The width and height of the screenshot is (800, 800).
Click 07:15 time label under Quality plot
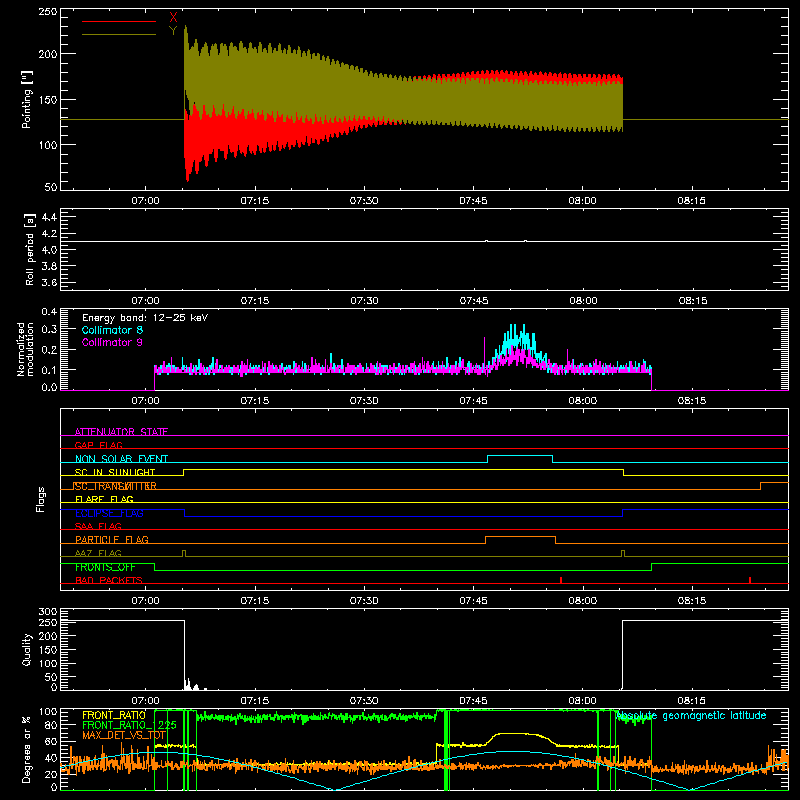[x=255, y=701]
